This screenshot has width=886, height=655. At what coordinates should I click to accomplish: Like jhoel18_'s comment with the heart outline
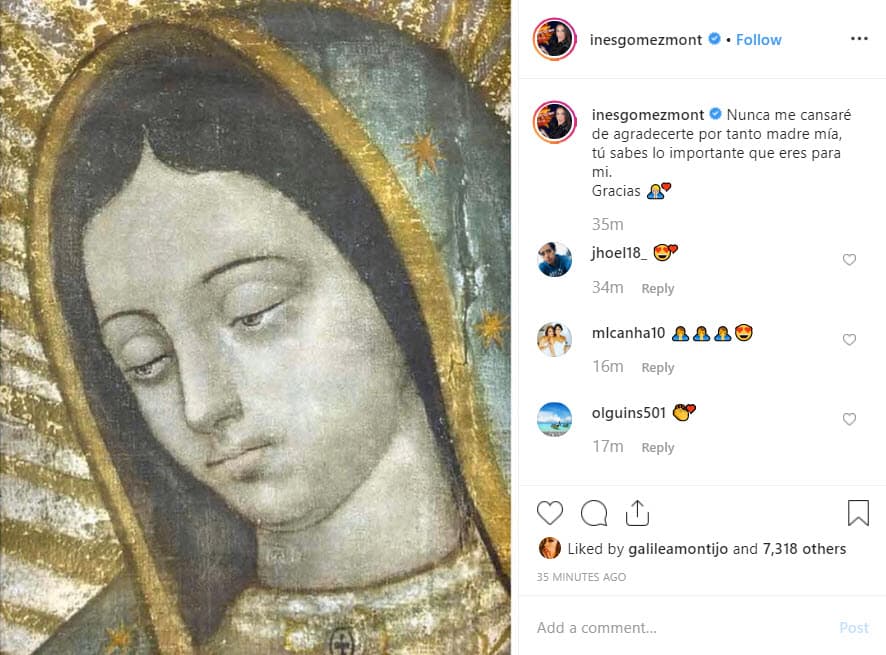pos(849,259)
